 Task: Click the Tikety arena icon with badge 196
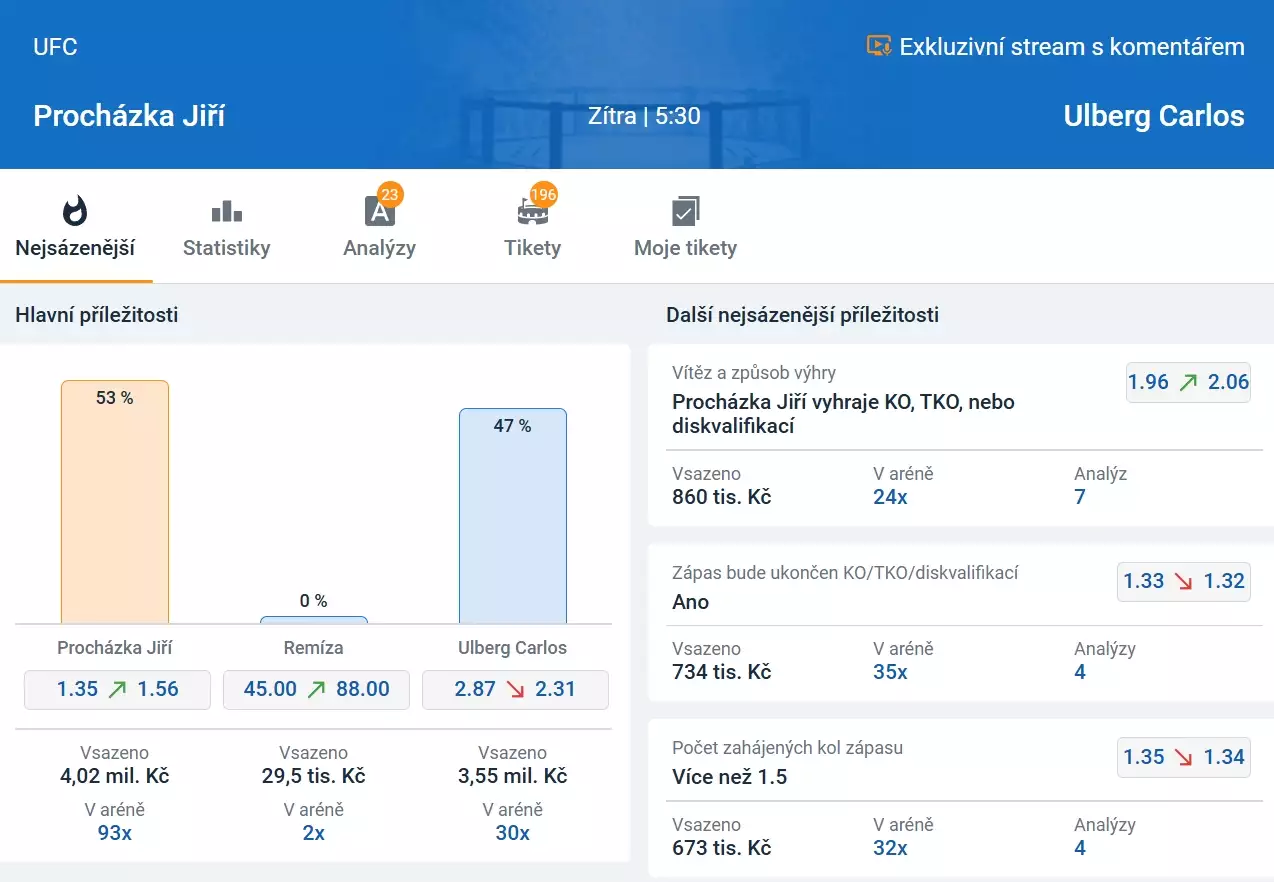tap(532, 211)
